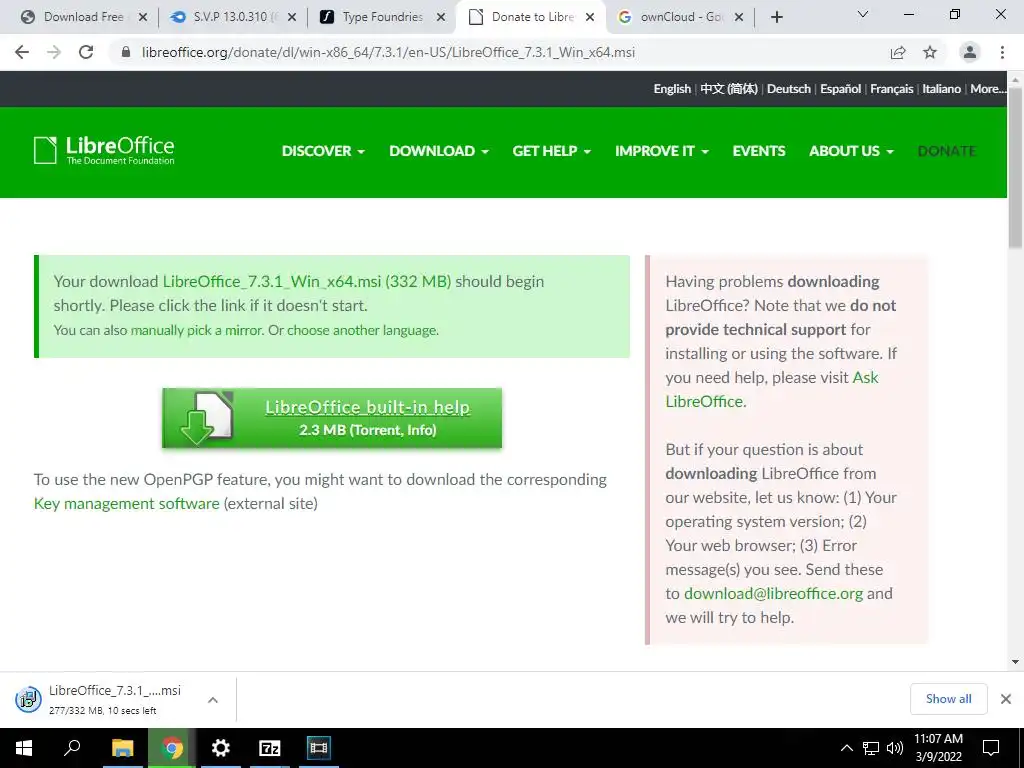Click download@libreoffice.org email link

coord(773,594)
